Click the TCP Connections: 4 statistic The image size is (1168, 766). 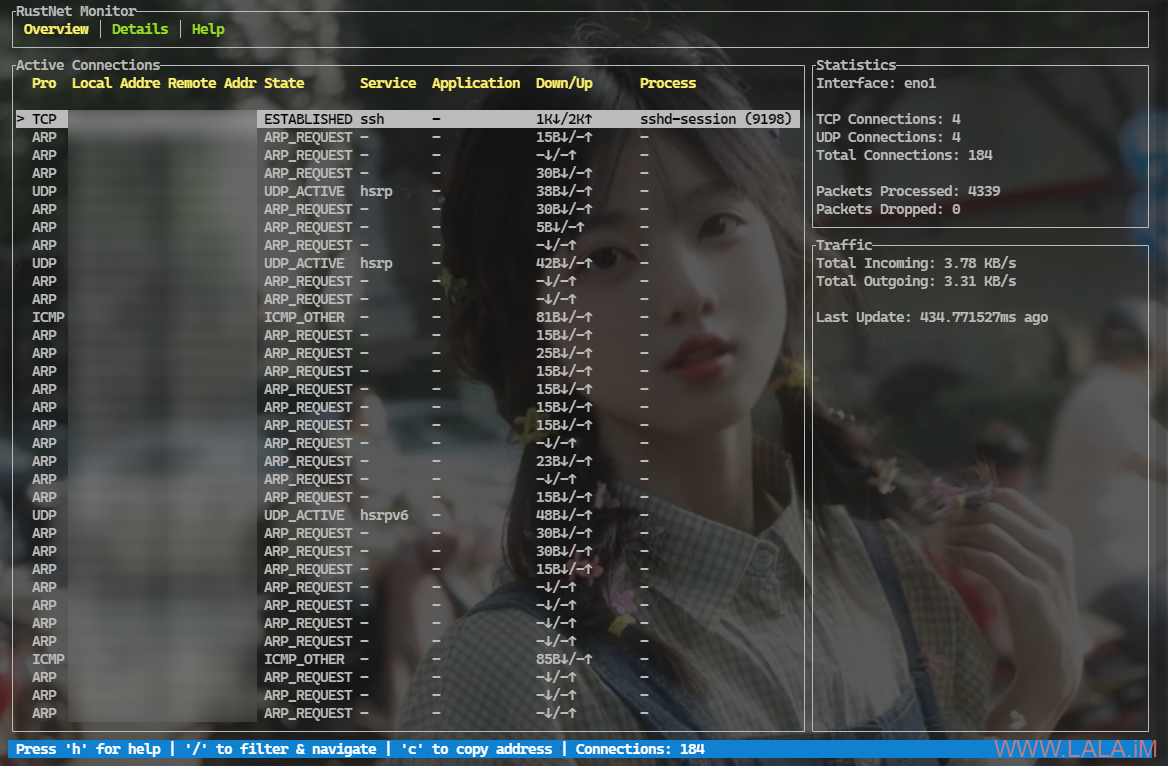coord(888,119)
